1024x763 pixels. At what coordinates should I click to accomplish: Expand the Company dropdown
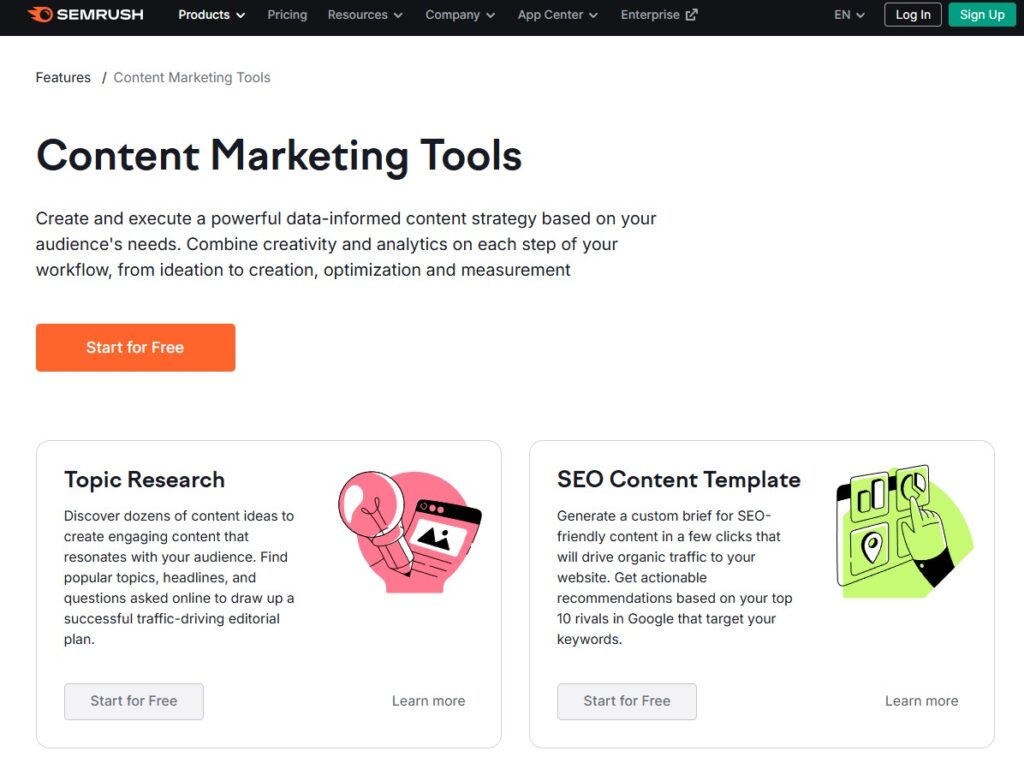click(x=459, y=15)
